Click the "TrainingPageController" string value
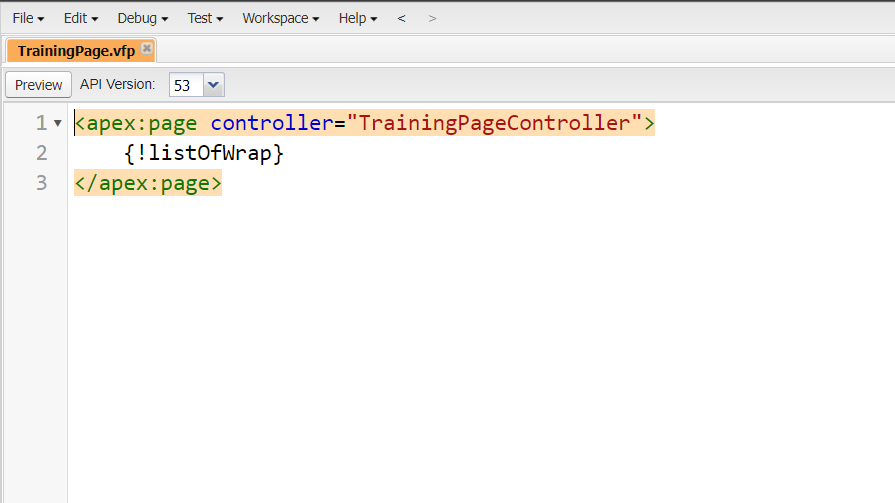This screenshot has width=895, height=503. (x=495, y=123)
